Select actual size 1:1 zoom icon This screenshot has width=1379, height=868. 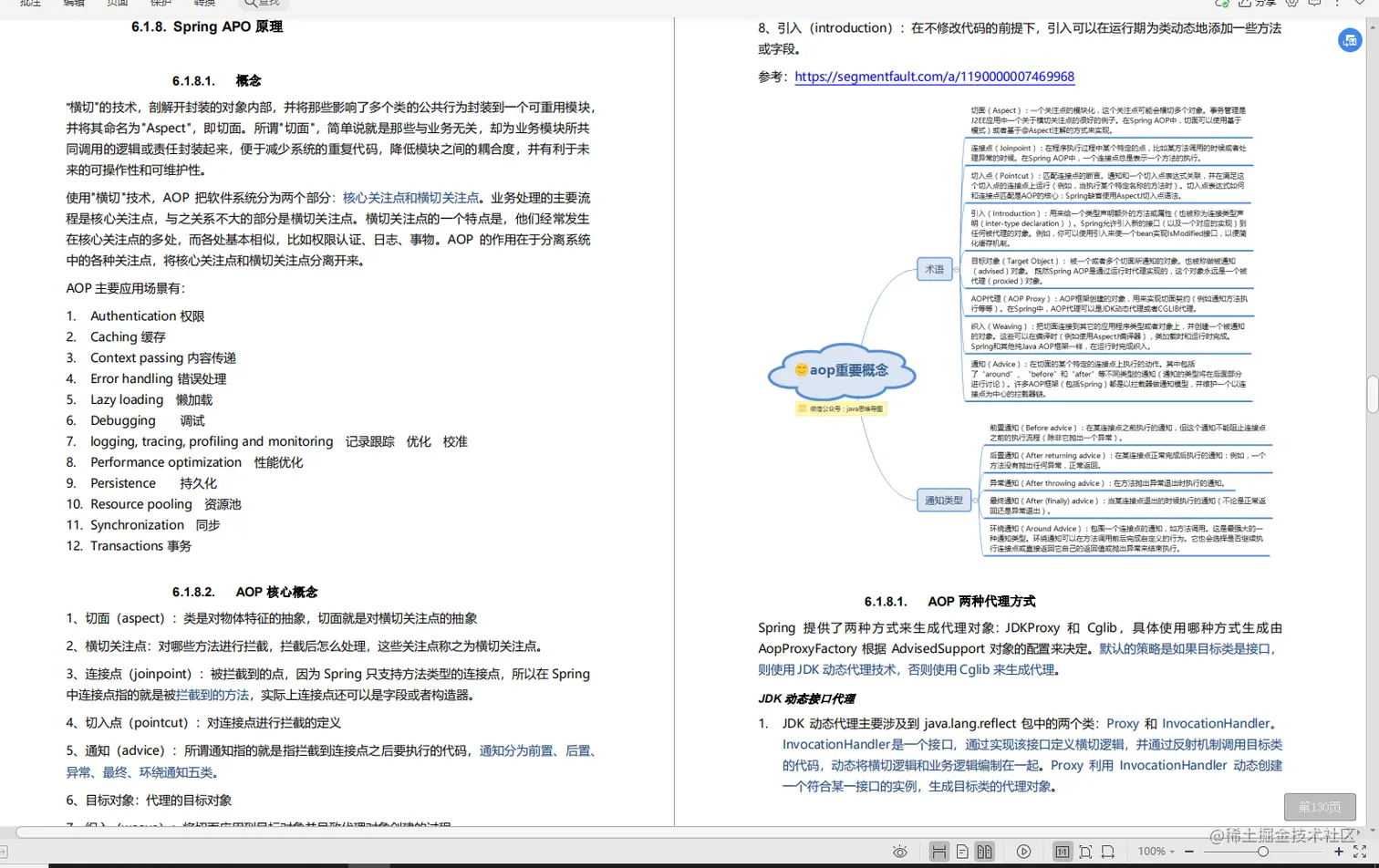pos(1063,851)
